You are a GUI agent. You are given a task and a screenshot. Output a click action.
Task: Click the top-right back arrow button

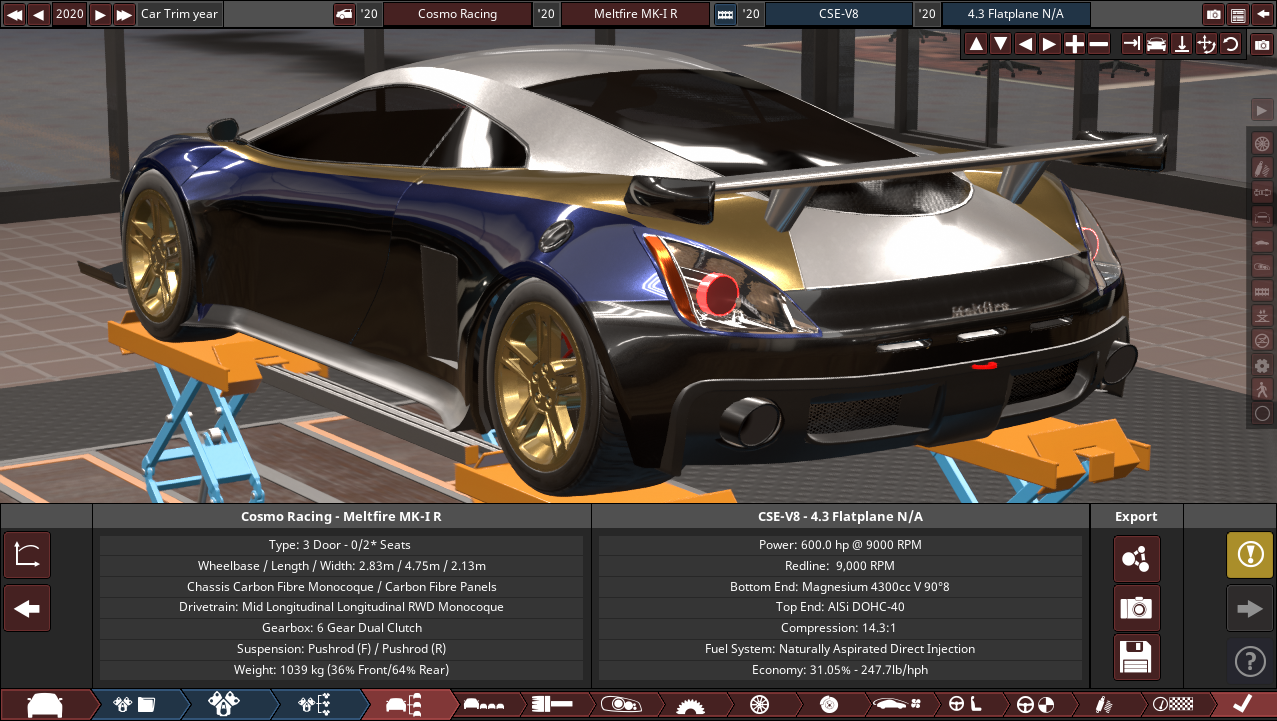pyautogui.click(x=1262, y=14)
